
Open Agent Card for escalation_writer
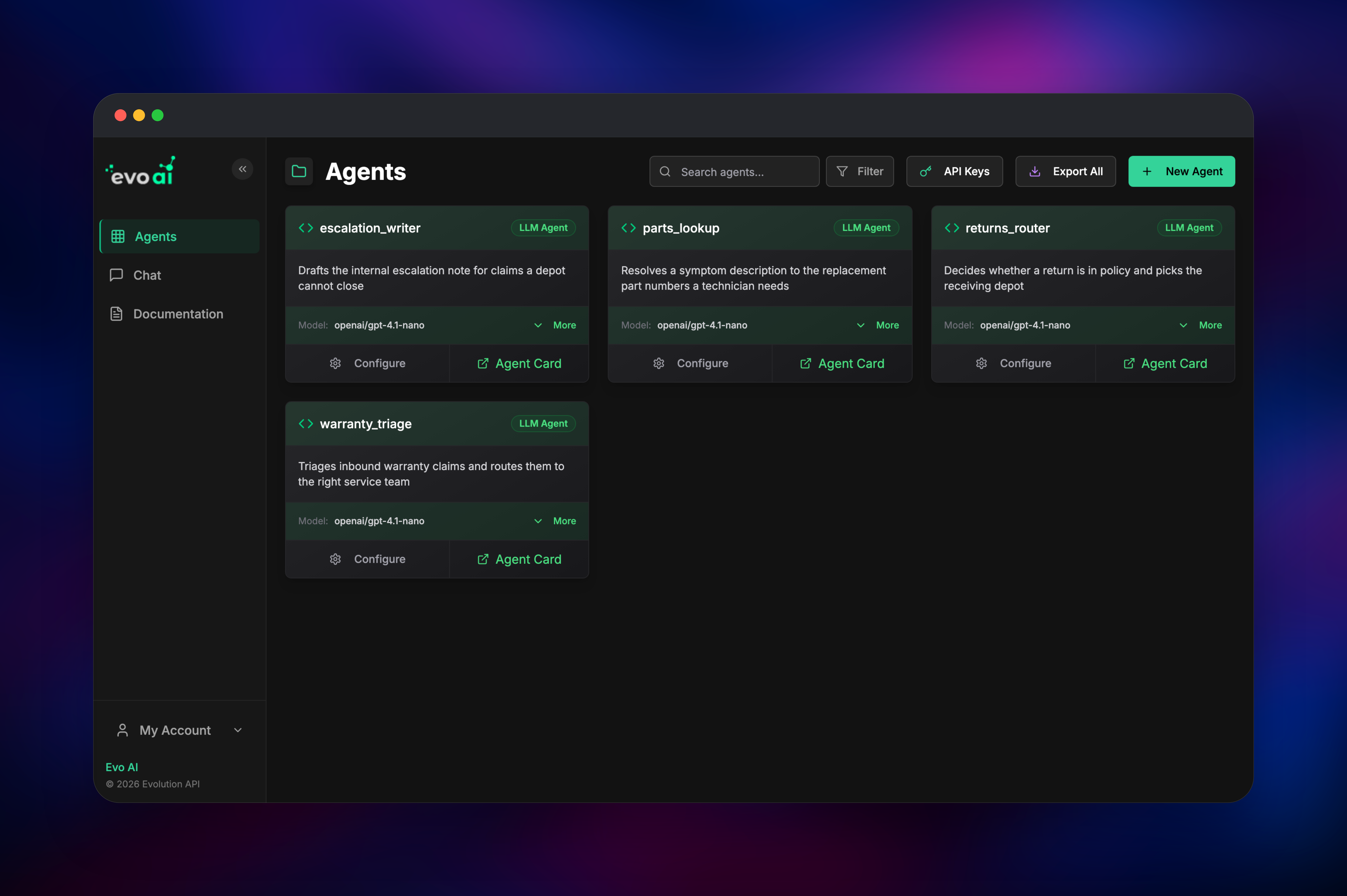(519, 363)
